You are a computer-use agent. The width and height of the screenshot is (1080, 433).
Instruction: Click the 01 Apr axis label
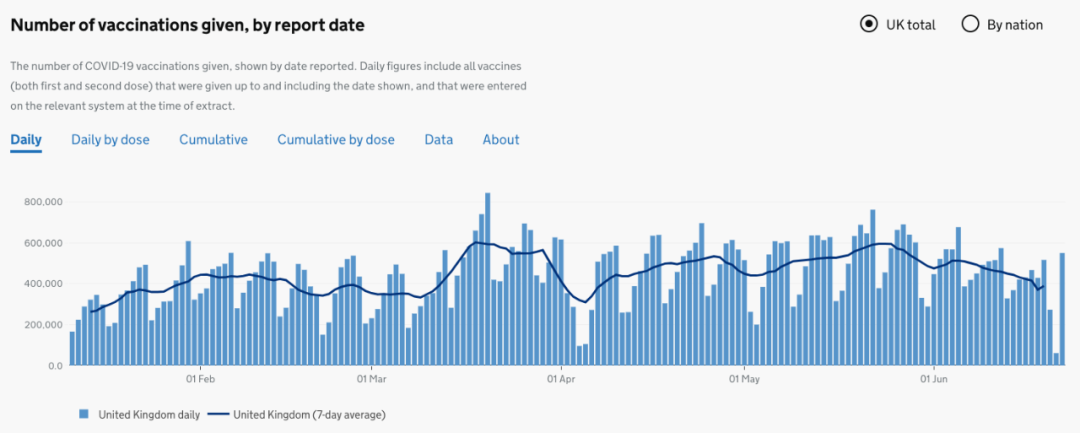[x=561, y=379]
